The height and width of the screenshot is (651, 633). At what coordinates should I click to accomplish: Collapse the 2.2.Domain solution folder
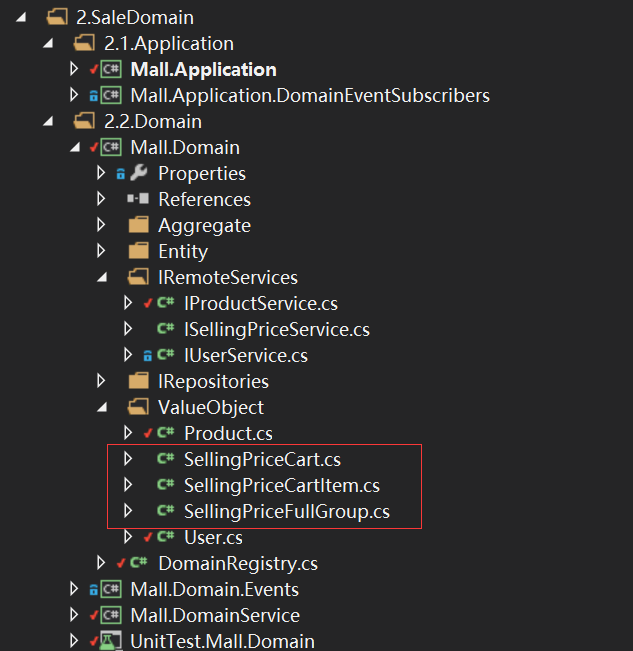tap(48, 122)
